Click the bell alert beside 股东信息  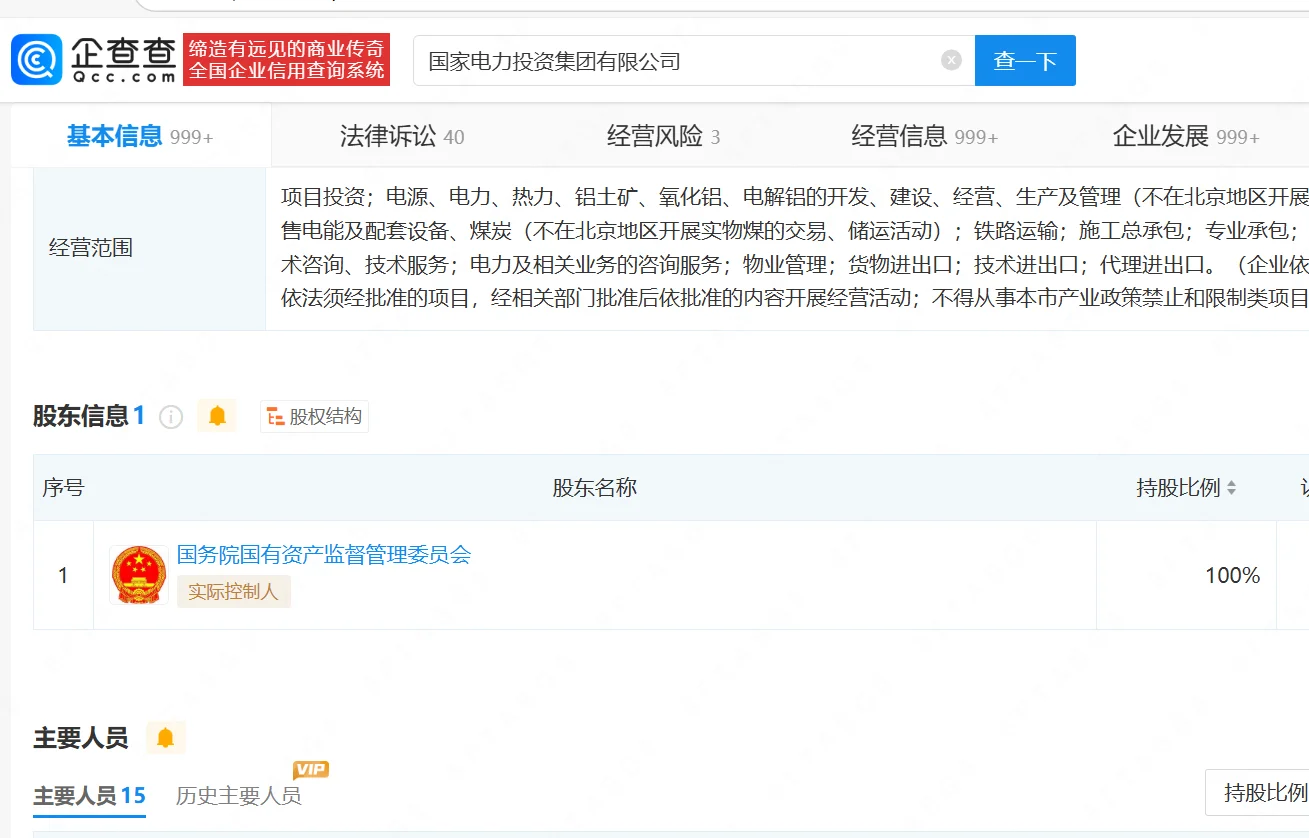point(217,416)
